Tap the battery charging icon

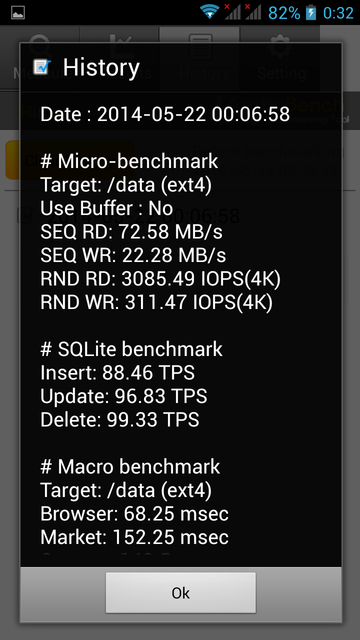[x=311, y=12]
